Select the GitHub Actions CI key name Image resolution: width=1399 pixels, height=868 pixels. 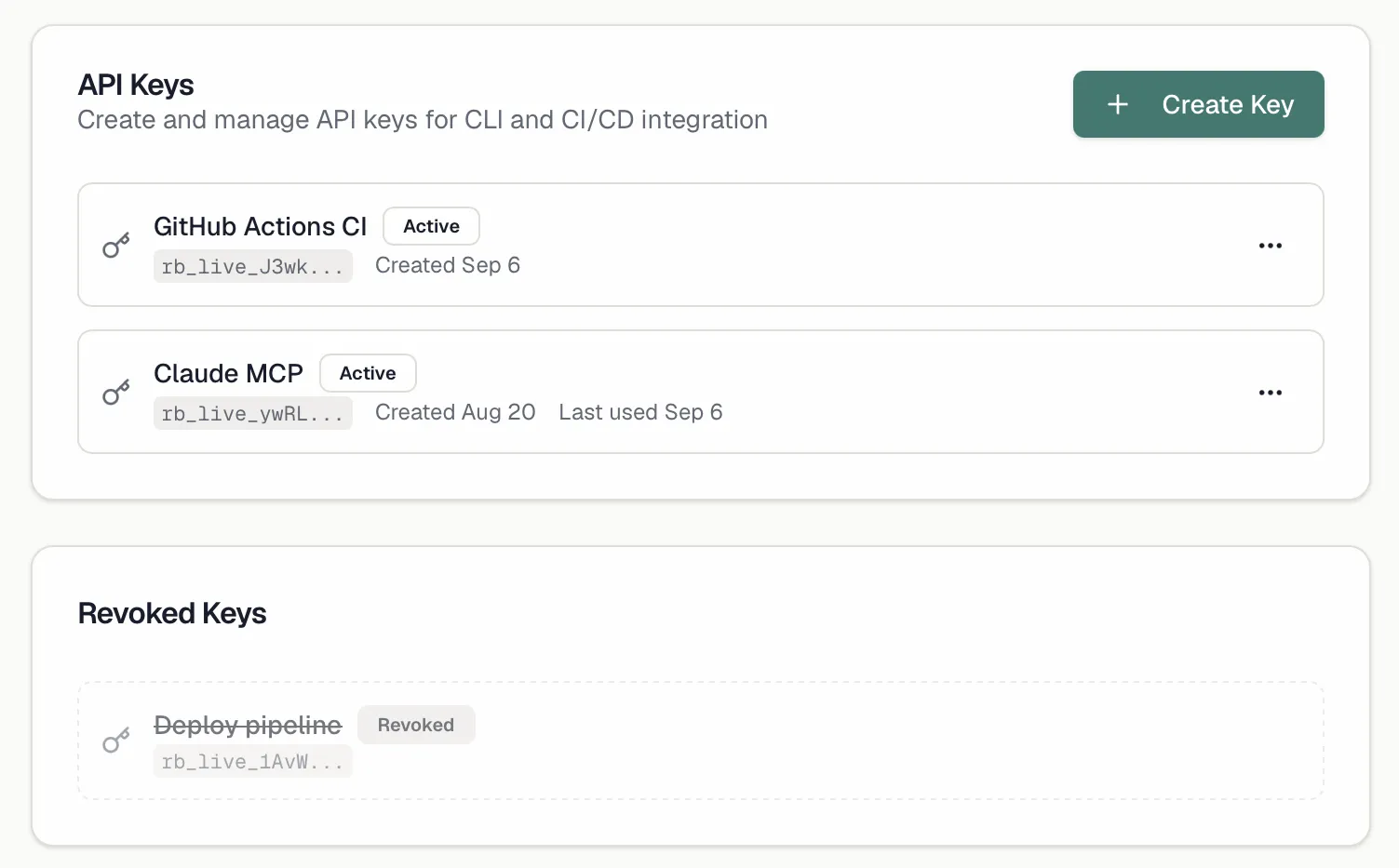(260, 226)
